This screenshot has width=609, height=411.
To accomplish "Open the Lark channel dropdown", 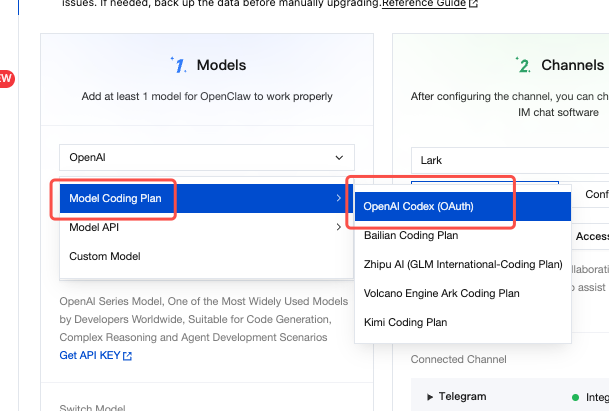I will click(x=510, y=160).
